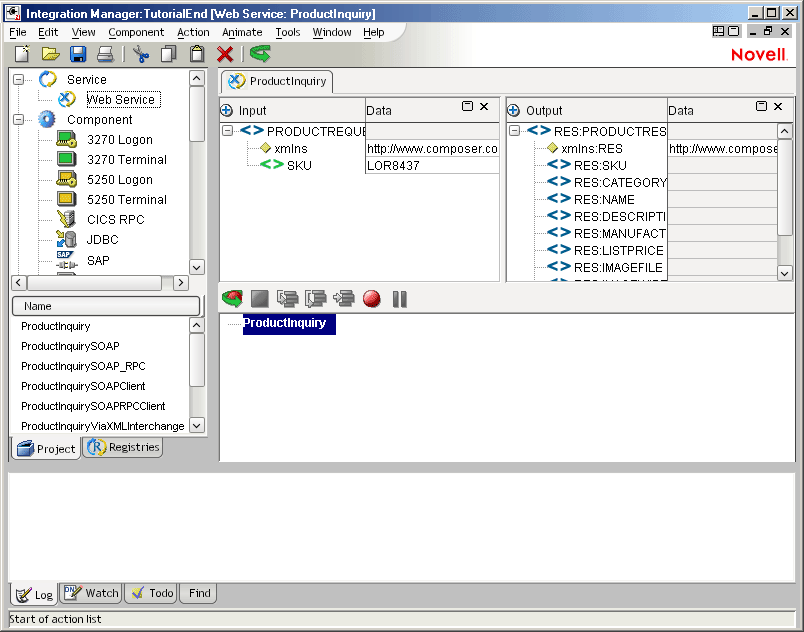Select the CICS RPC component
This screenshot has height=632, width=804.
[115, 219]
